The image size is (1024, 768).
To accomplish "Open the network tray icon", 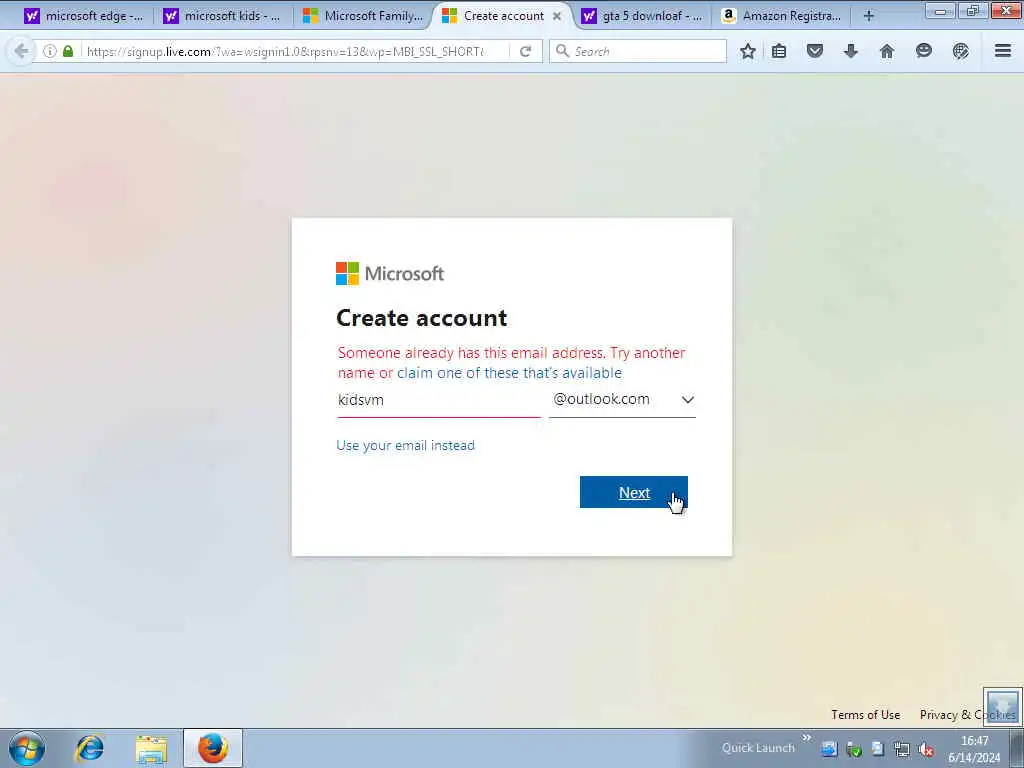I will coord(902,750).
